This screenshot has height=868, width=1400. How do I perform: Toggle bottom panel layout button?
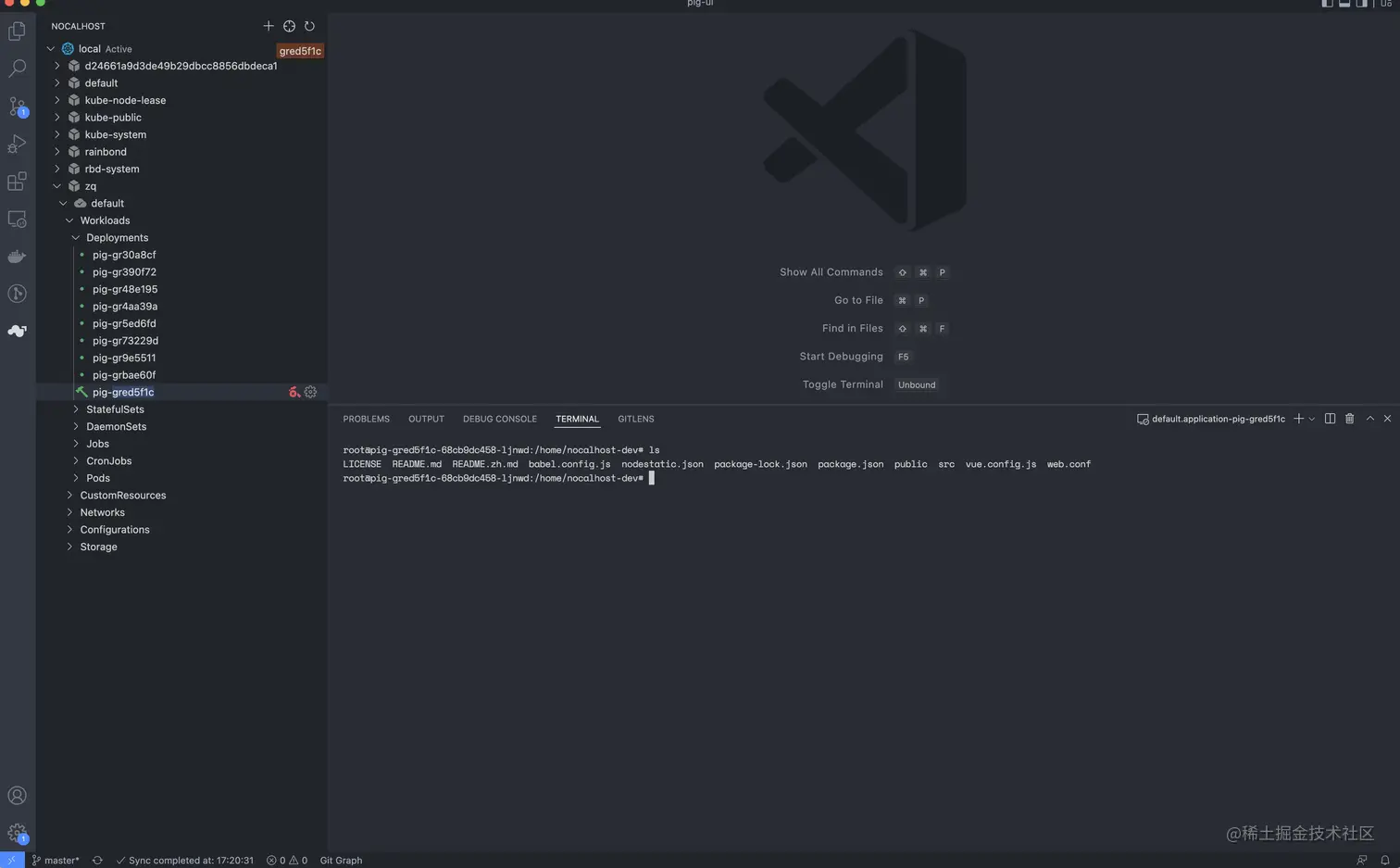coord(1344,4)
